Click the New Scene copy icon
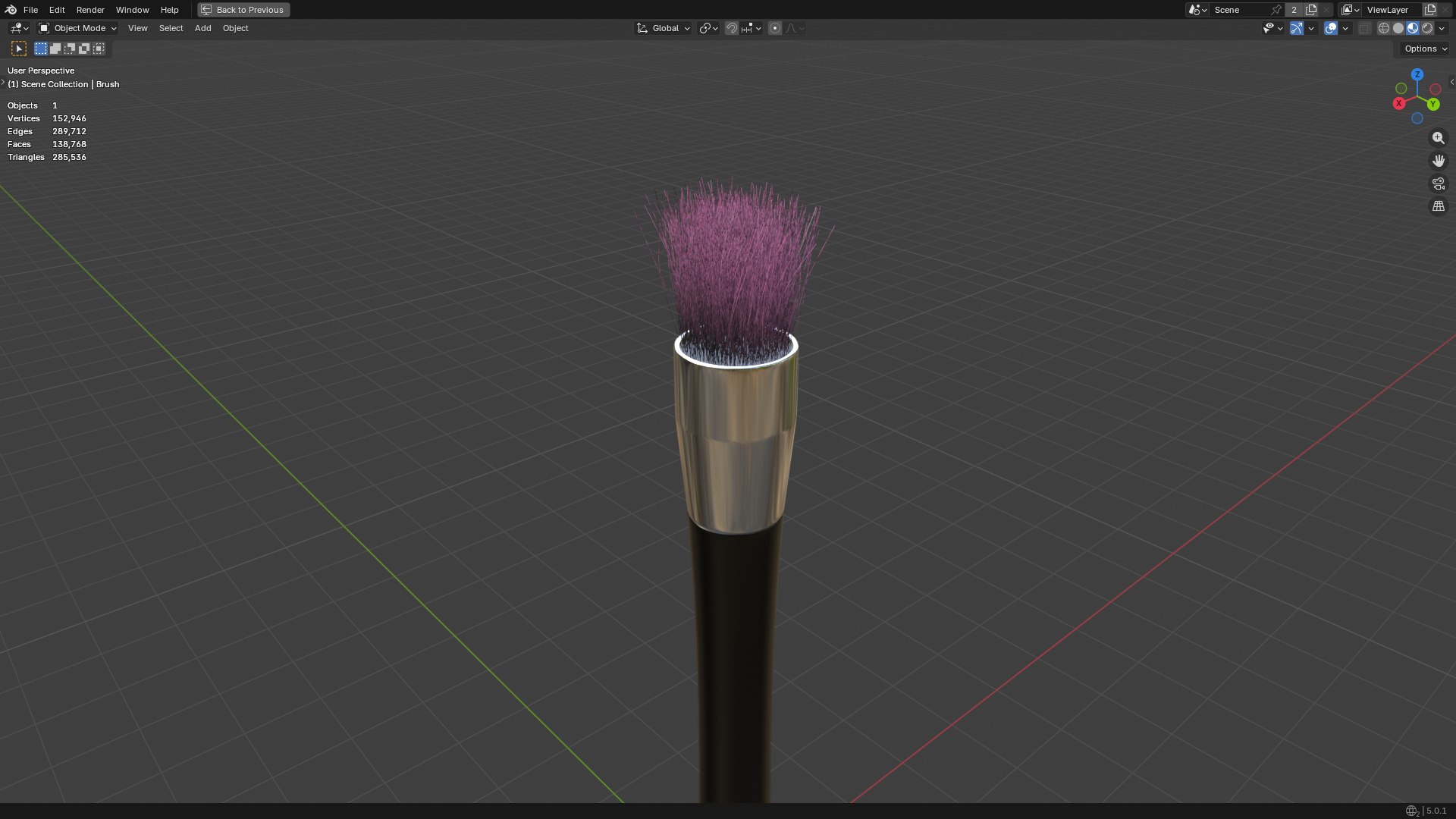Viewport: 1456px width, 819px height. click(x=1311, y=10)
